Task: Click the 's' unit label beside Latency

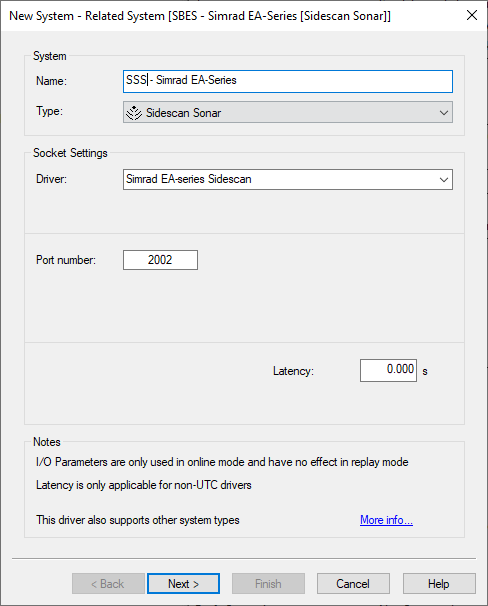Action: (425, 371)
